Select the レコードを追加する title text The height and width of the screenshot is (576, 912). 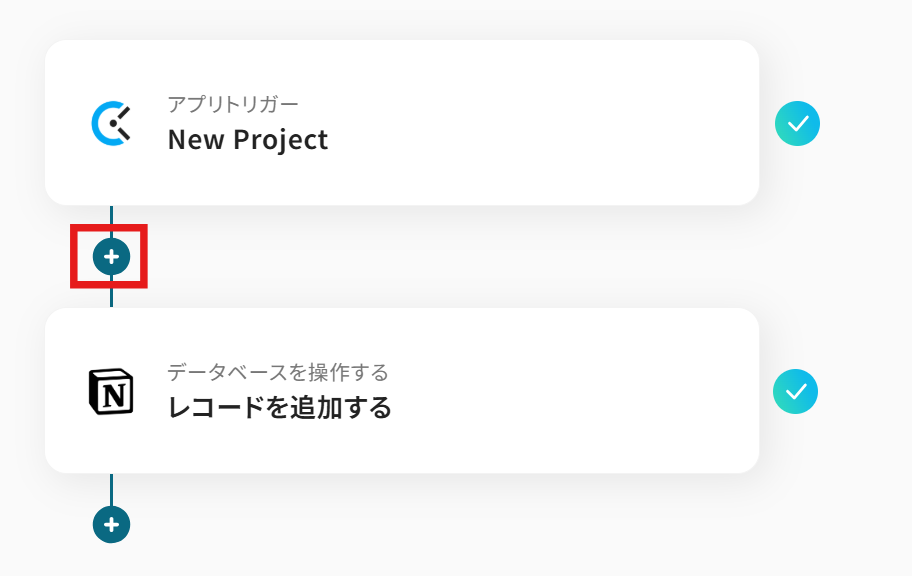pos(279,408)
